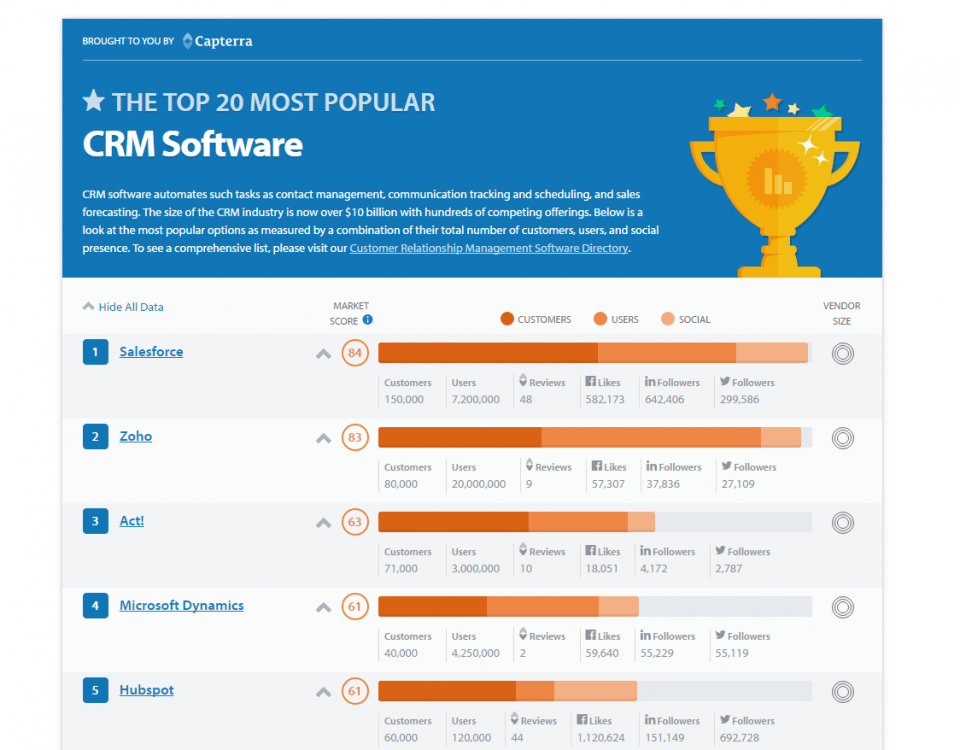Click Hubspot Twitter Followers icon

(x=725, y=719)
